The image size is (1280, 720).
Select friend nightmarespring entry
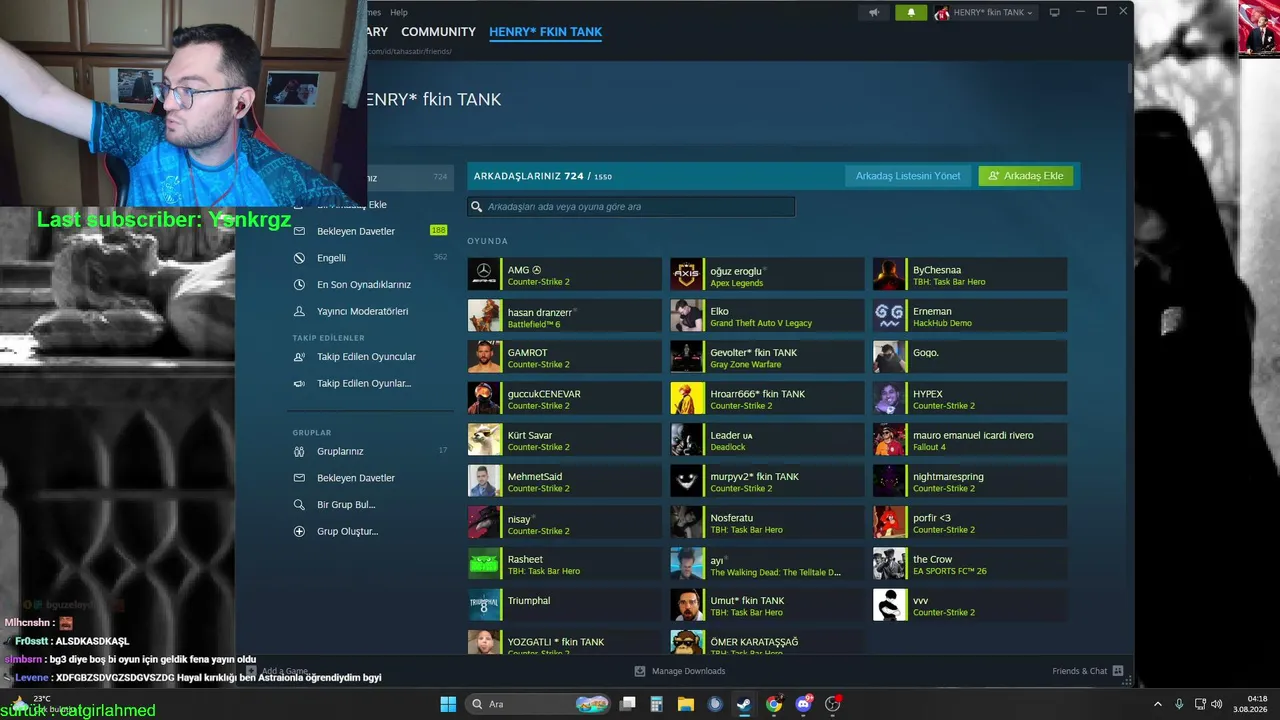click(x=970, y=481)
